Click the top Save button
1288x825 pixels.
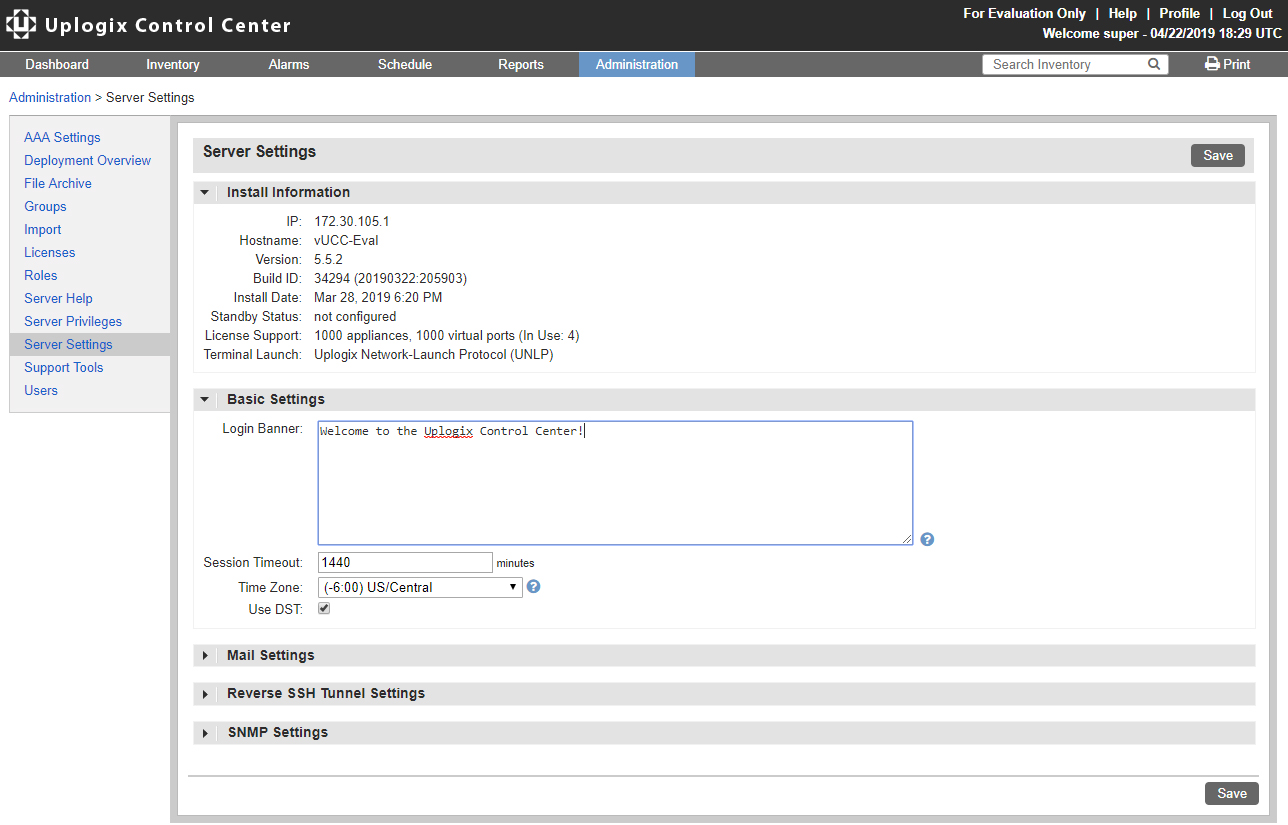click(x=1218, y=155)
